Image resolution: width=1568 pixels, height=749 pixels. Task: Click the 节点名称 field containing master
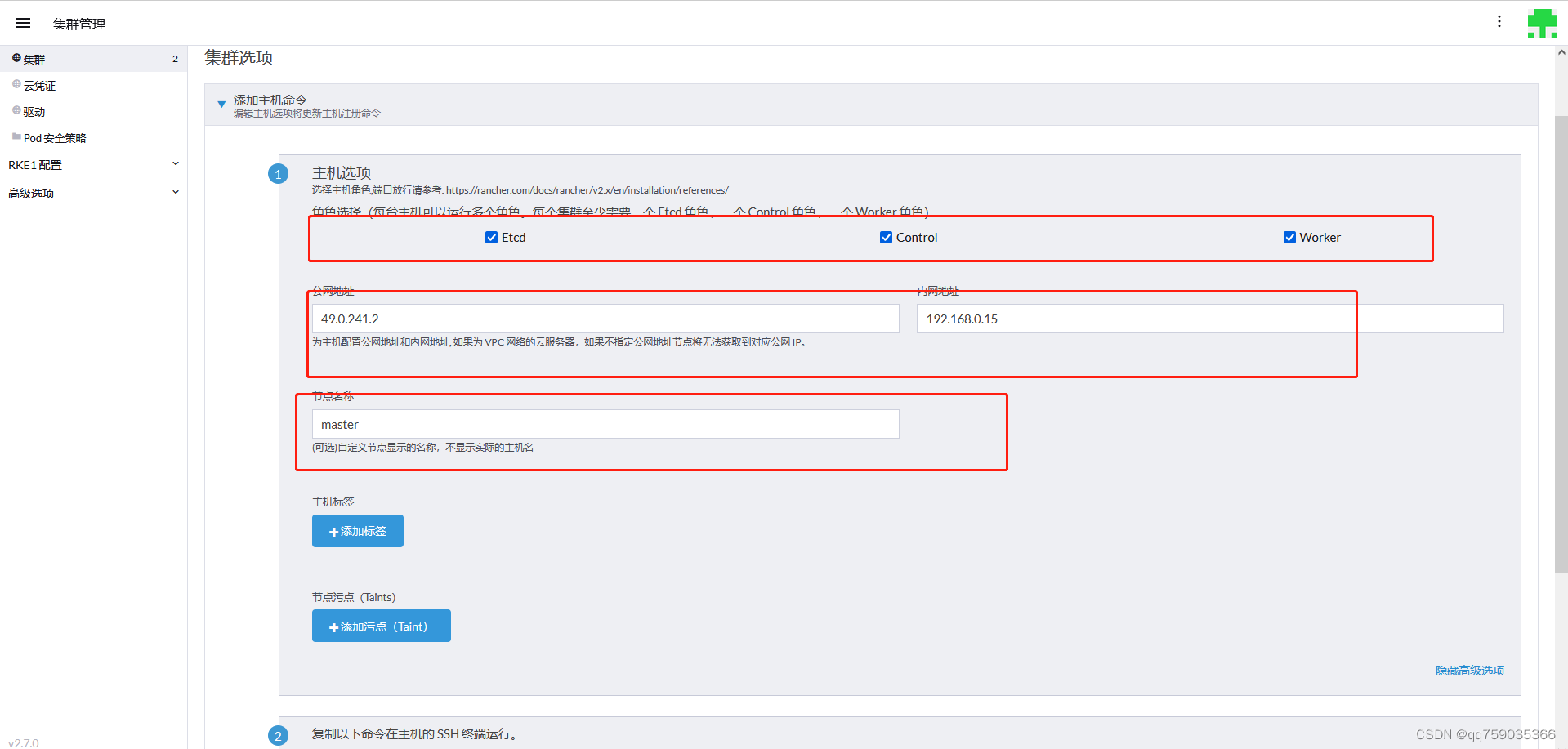(605, 424)
